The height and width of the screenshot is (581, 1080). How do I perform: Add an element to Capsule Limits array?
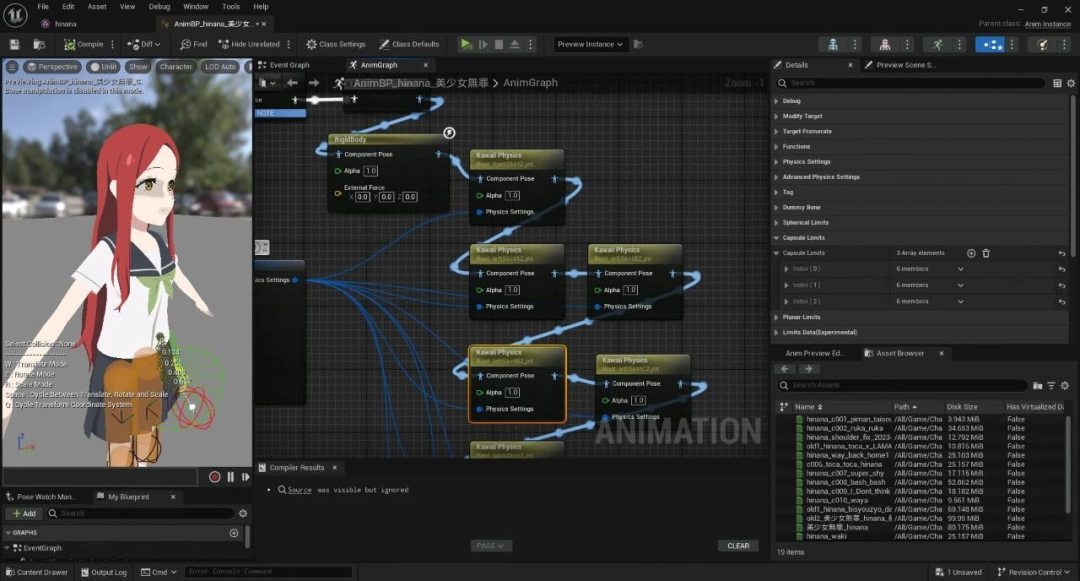coord(971,253)
